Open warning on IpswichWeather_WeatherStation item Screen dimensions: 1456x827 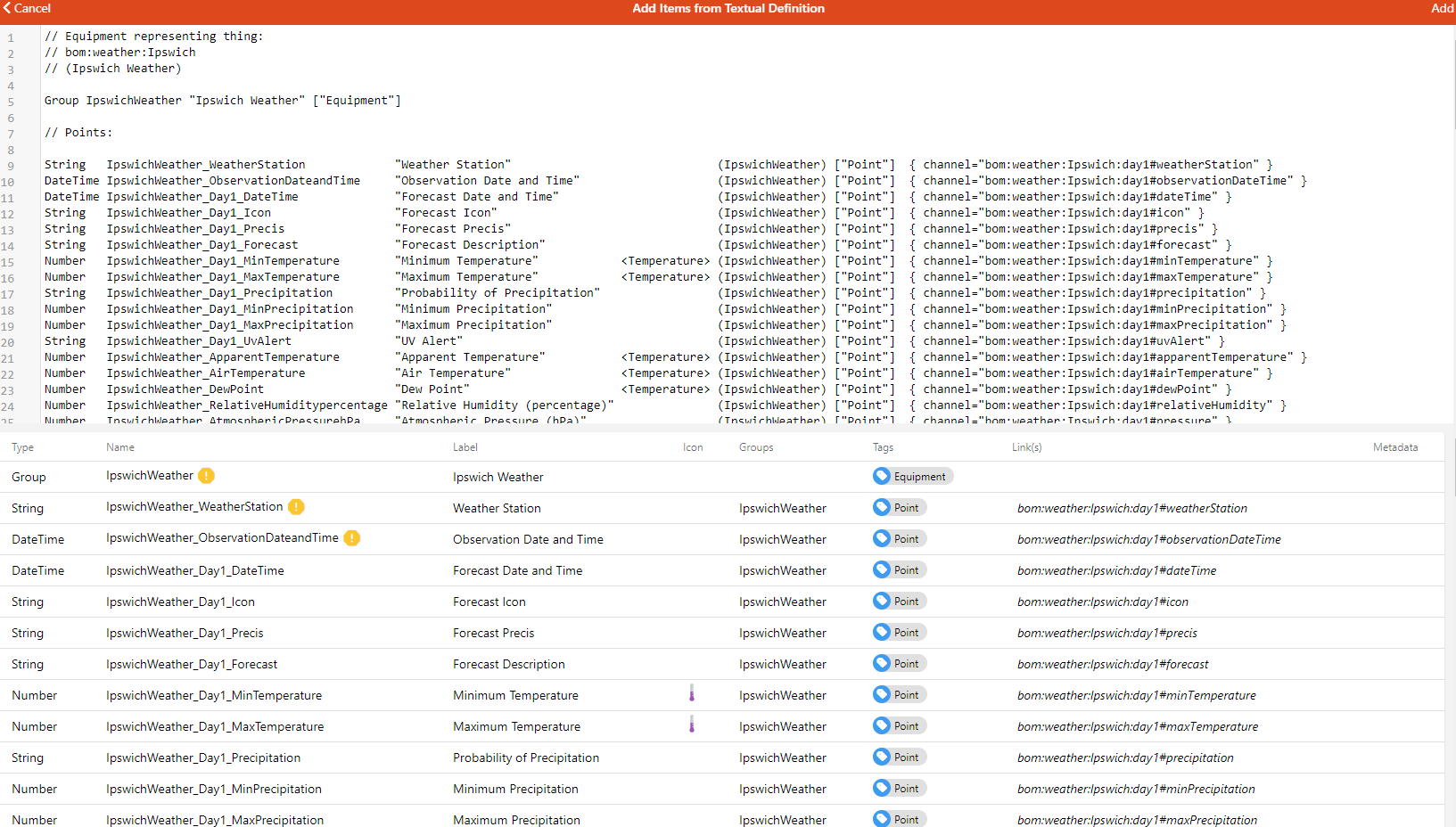click(295, 506)
